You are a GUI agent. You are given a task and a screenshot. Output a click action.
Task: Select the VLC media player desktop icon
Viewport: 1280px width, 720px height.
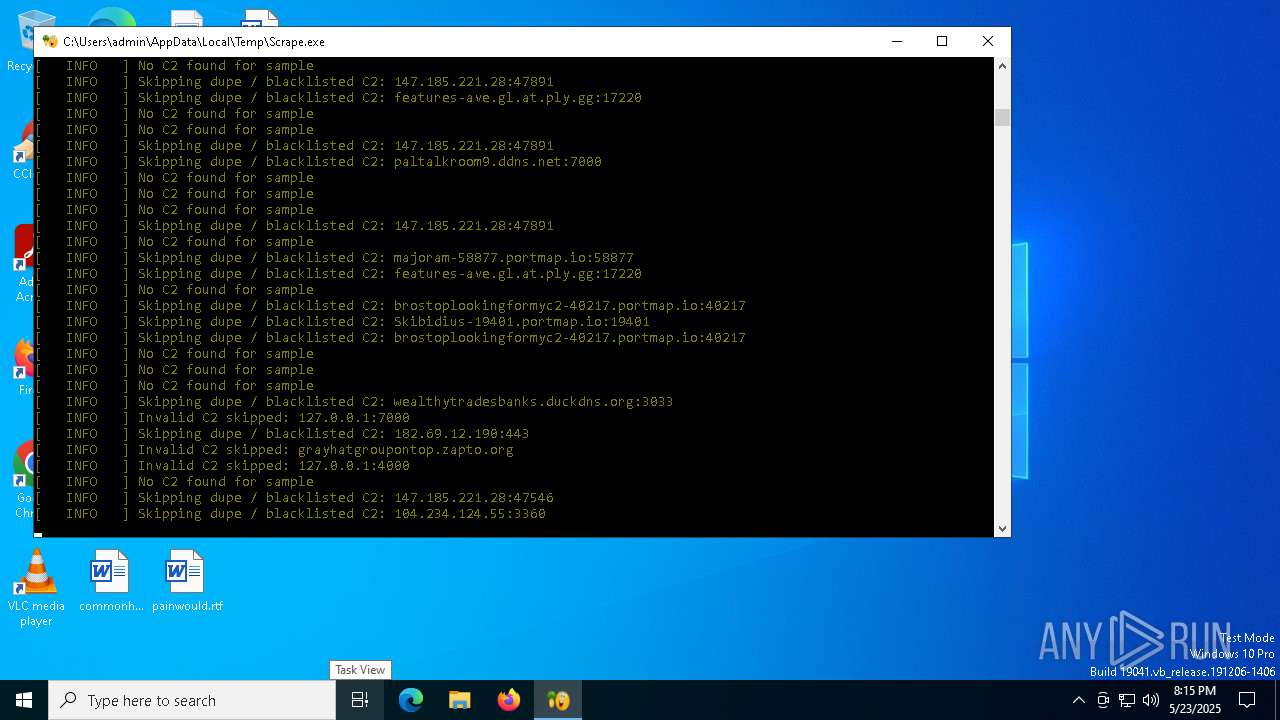pos(36,588)
